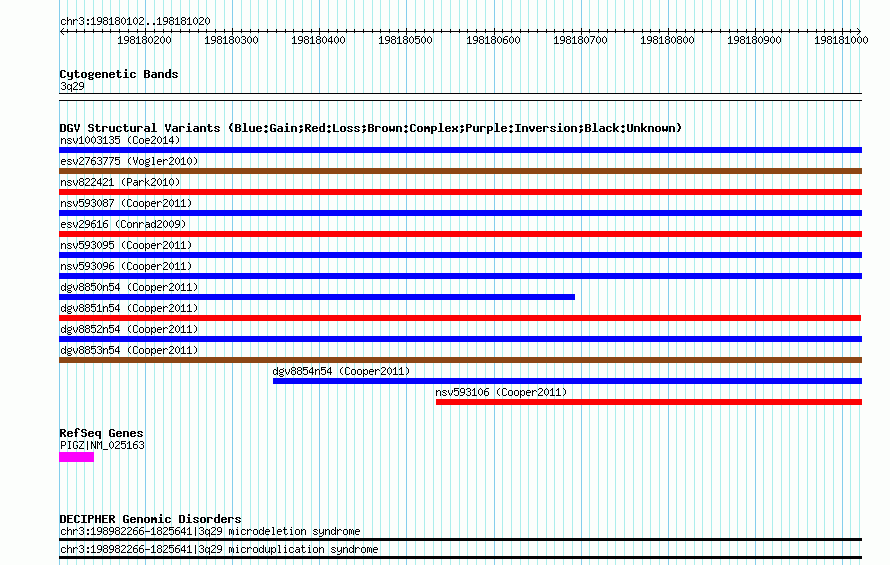Click the brown dgv8853n54 complex bar

point(460,360)
